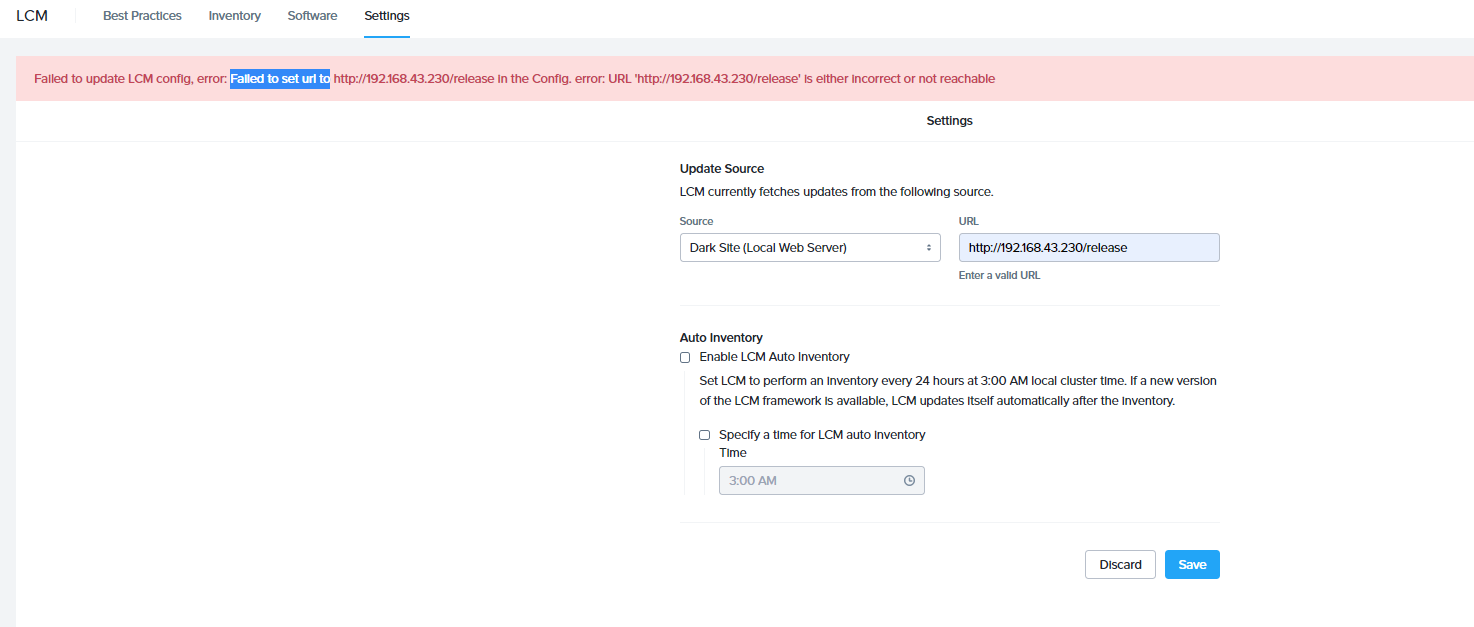The width and height of the screenshot is (1474, 627).
Task: Open the Best Practices tab
Action: 142,16
